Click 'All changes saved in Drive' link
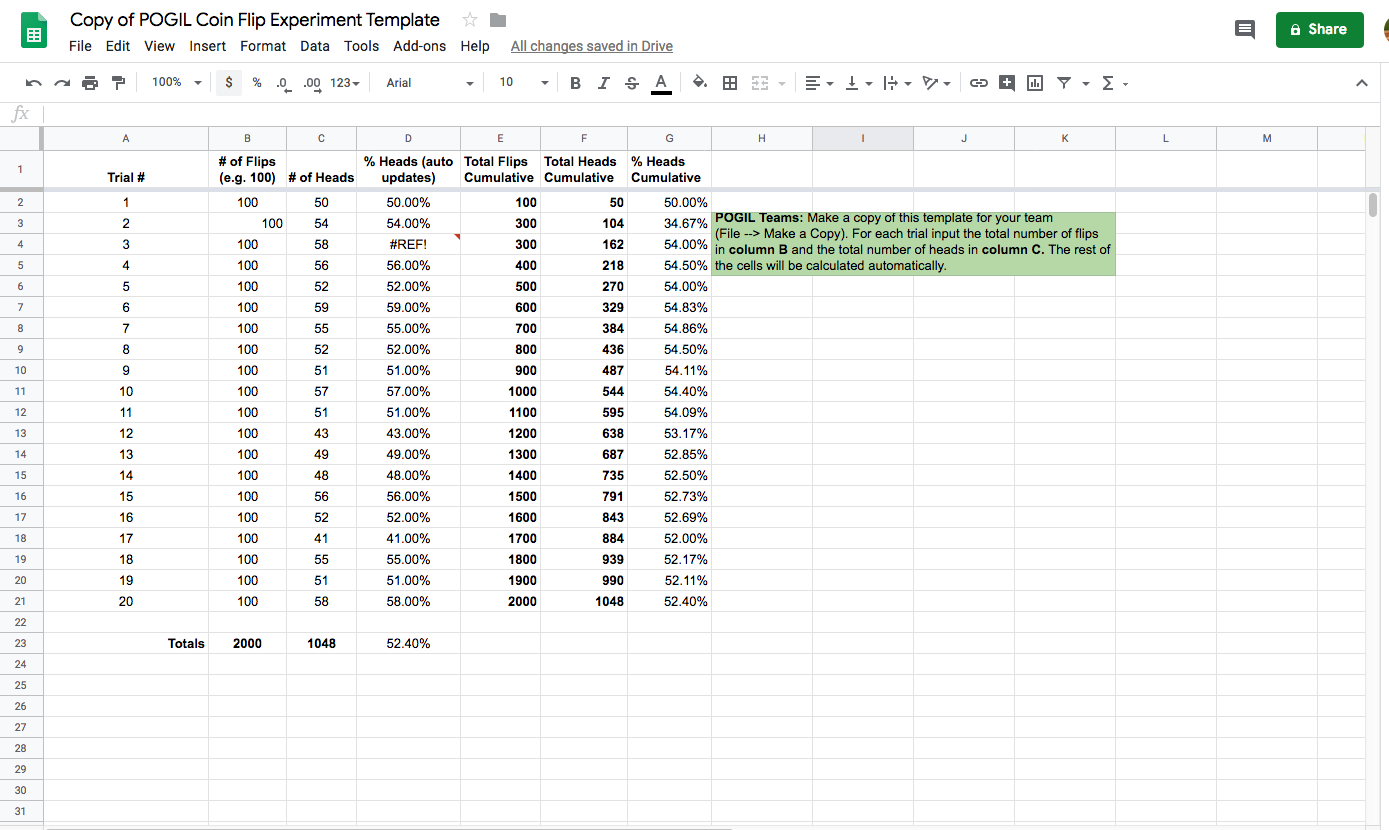1389x830 pixels. click(591, 46)
